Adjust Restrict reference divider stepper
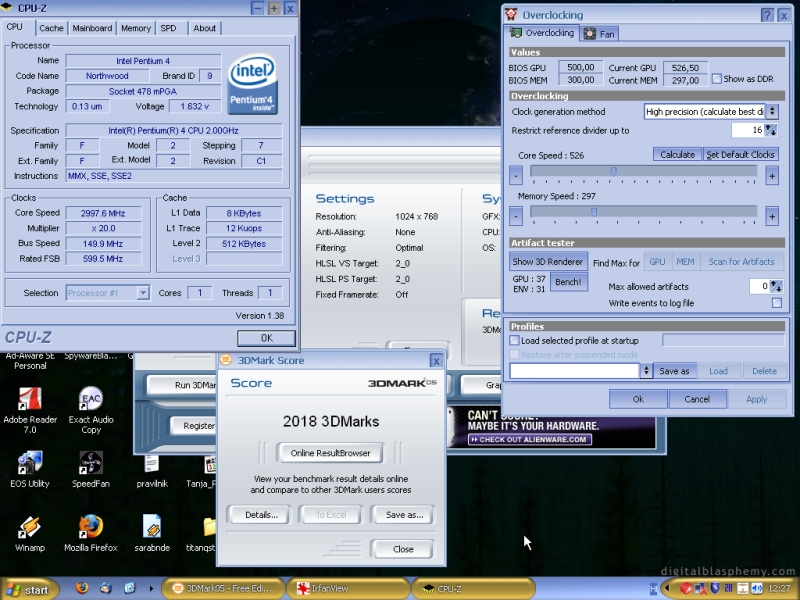The image size is (800, 600). coord(770,130)
